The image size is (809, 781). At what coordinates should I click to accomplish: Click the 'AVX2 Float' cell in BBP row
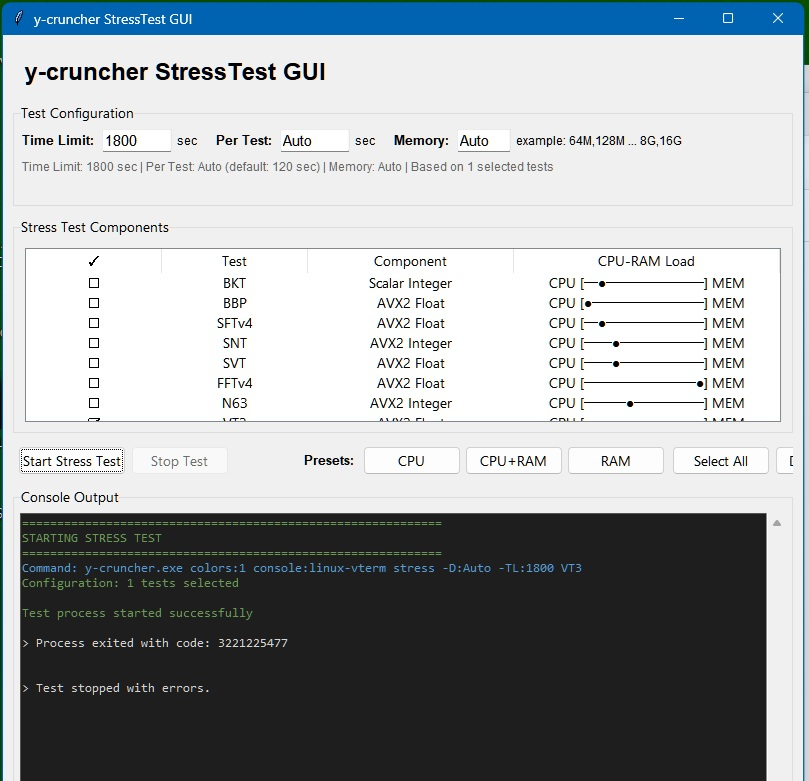point(410,303)
